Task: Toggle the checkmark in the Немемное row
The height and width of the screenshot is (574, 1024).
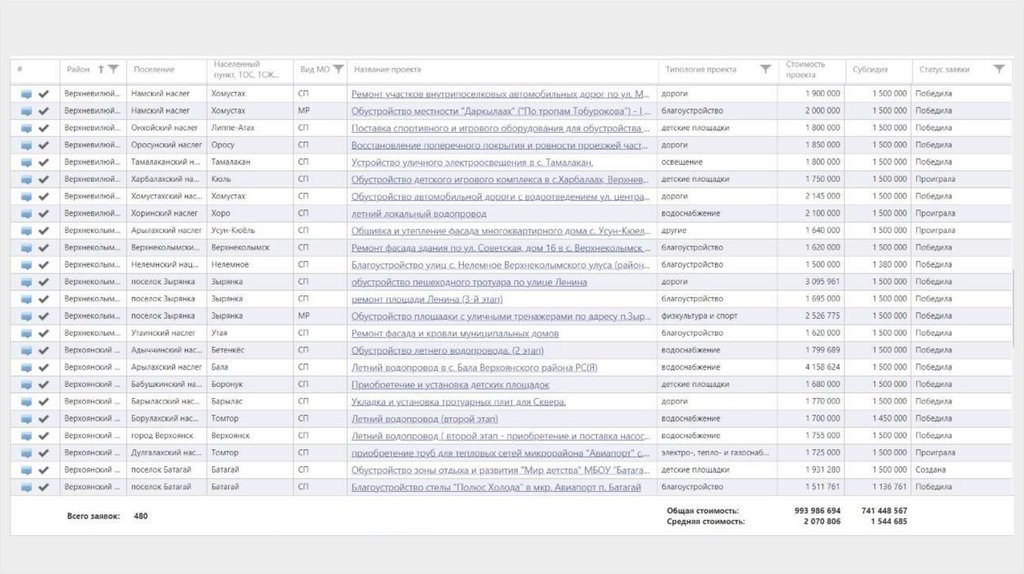Action: tap(43, 265)
